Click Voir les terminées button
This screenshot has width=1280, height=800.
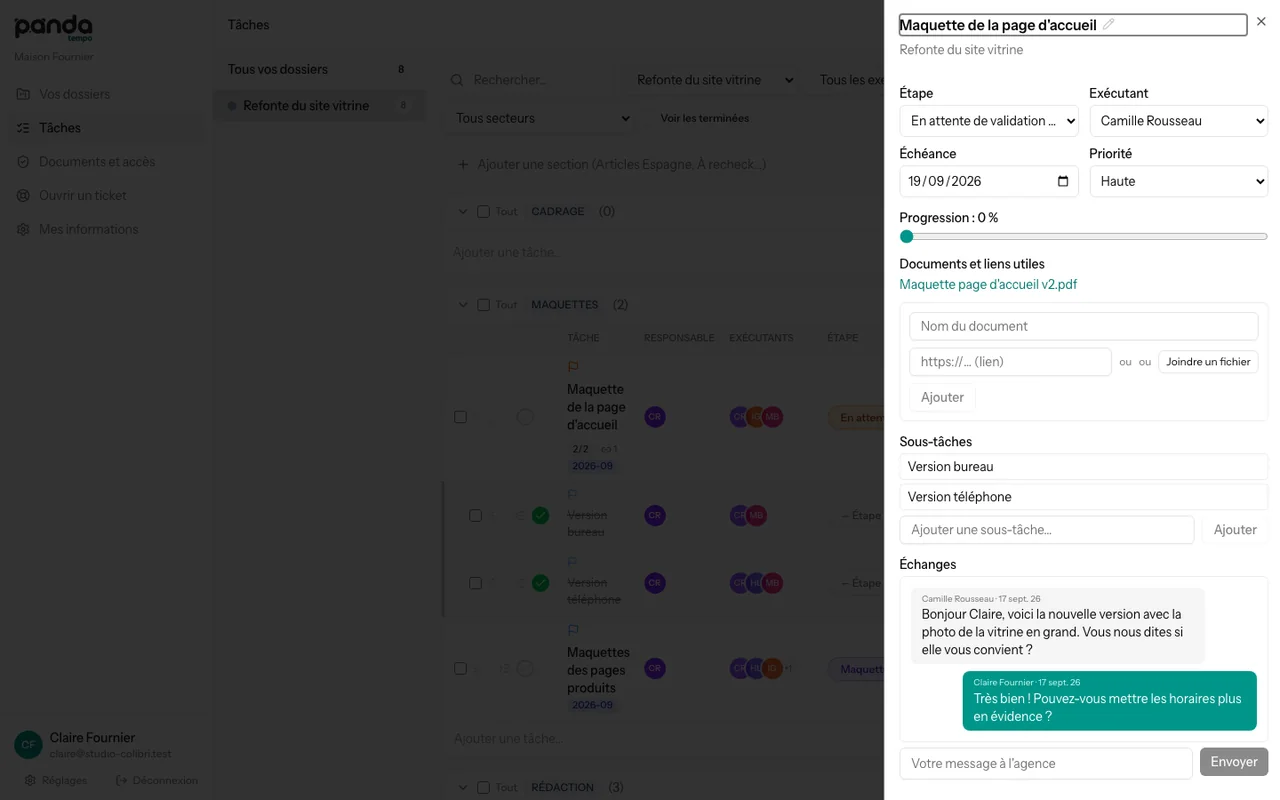point(705,118)
